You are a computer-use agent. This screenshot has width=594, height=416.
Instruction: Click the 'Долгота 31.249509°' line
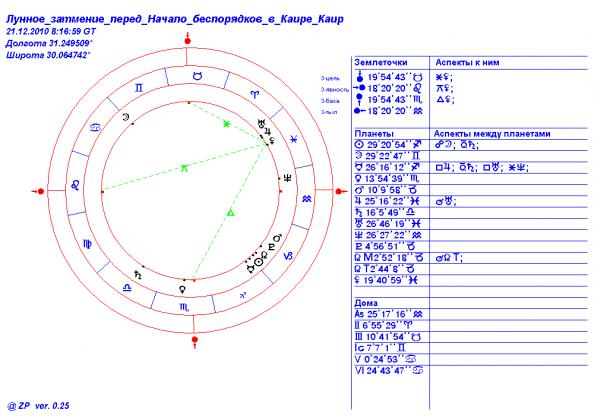click(49, 43)
